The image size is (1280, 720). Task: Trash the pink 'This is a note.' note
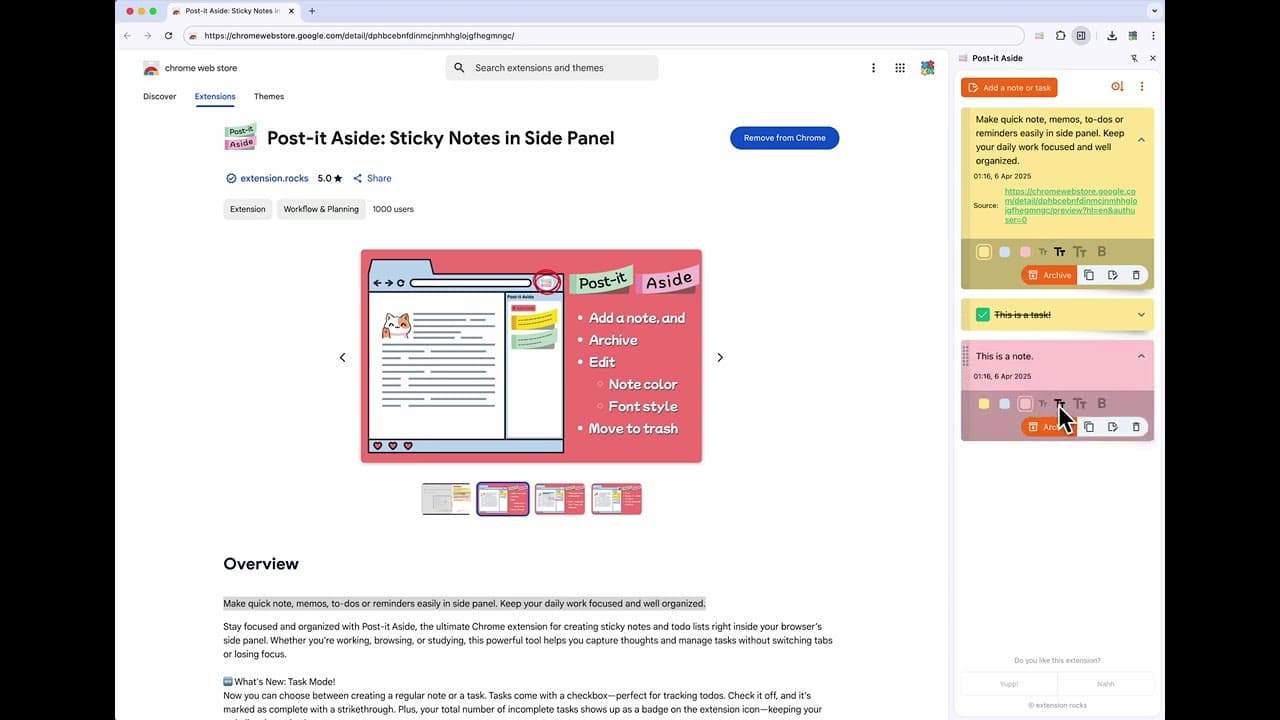[x=1136, y=427]
